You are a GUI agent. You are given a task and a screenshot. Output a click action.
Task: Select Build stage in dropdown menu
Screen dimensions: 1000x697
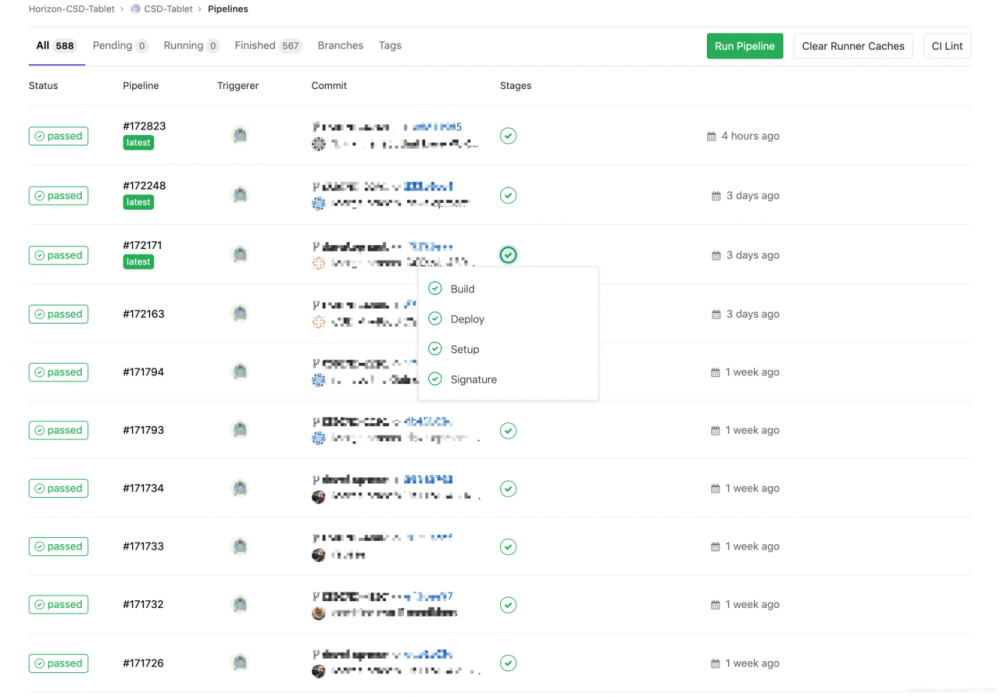click(x=462, y=289)
